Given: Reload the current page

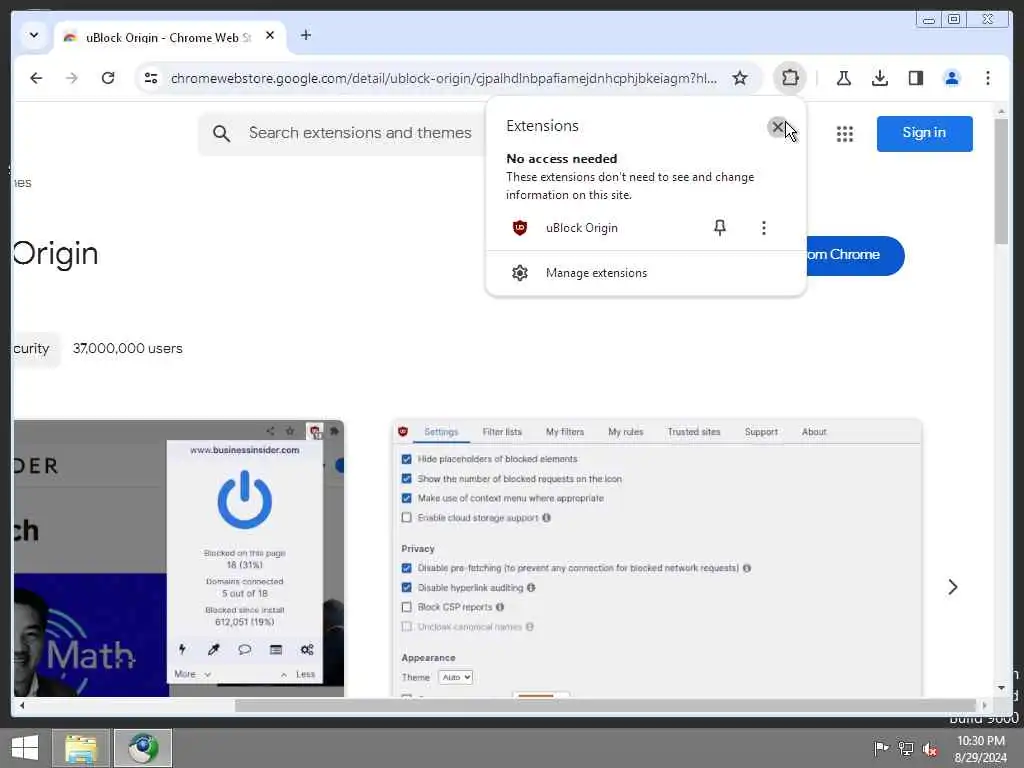Looking at the screenshot, I should tap(108, 78).
